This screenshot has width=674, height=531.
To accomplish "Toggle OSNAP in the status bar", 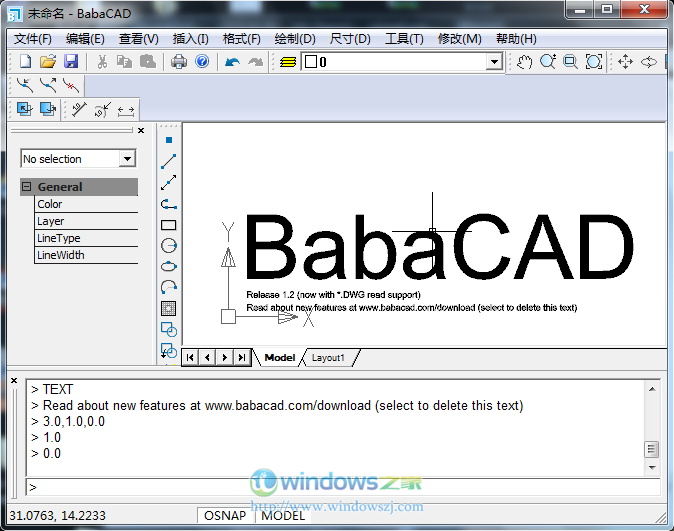I will [227, 515].
